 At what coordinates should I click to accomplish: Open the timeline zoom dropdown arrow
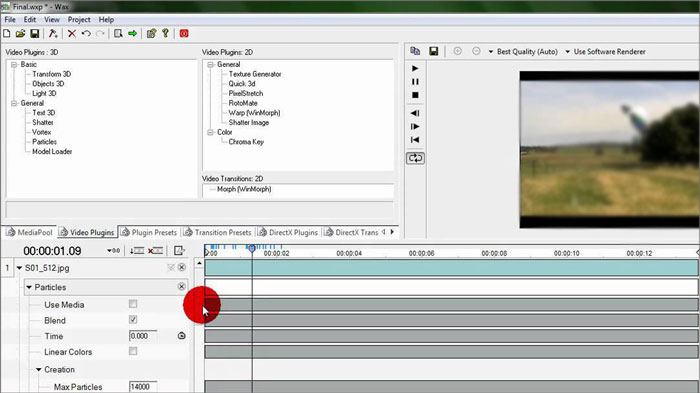click(113, 251)
